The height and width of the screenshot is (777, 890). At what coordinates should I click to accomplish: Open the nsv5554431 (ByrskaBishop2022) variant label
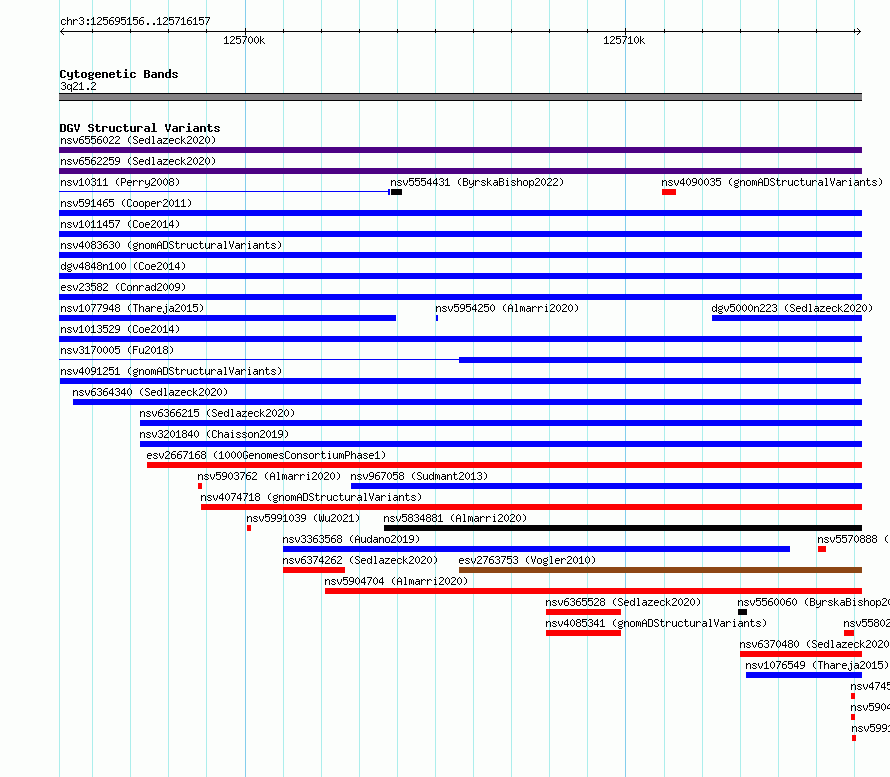[477, 182]
